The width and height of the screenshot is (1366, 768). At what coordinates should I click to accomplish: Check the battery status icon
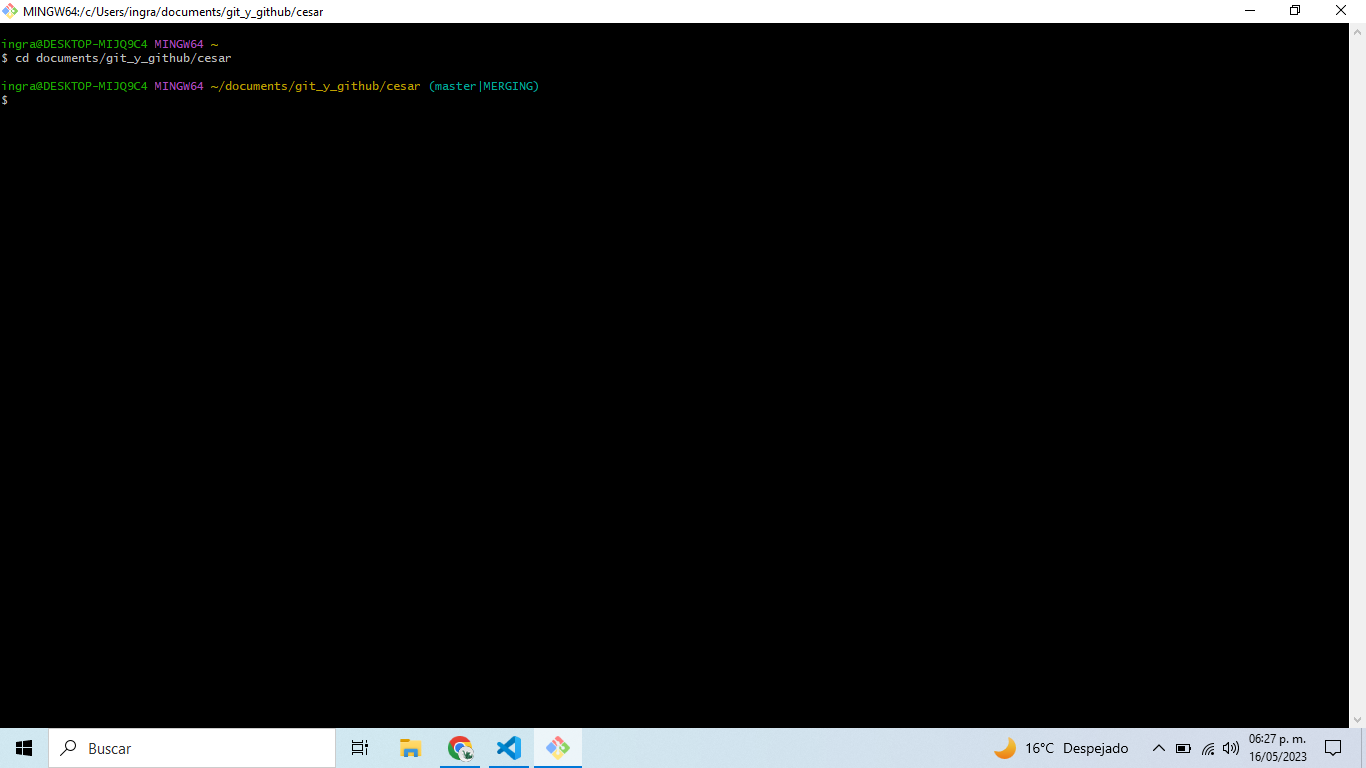(x=1183, y=748)
